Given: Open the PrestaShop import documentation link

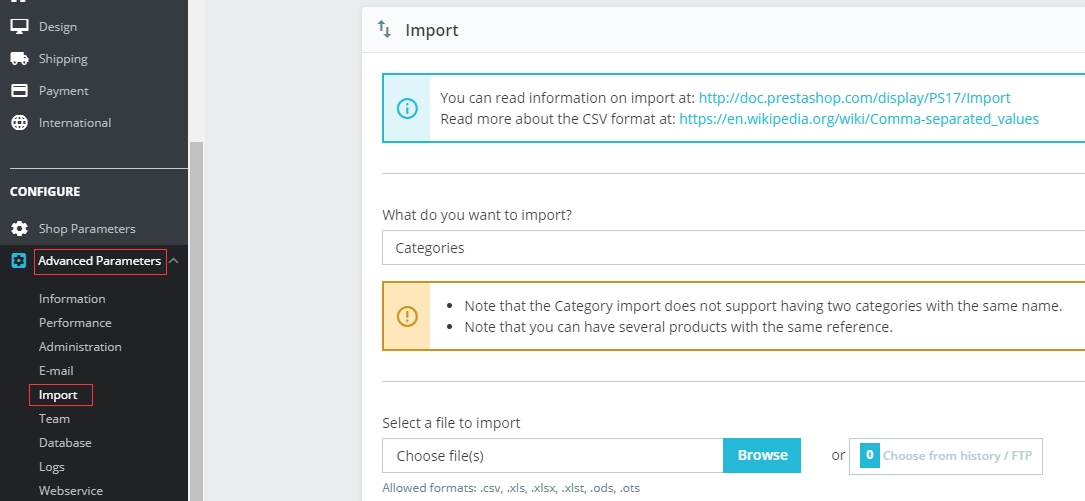Looking at the screenshot, I should 854,98.
